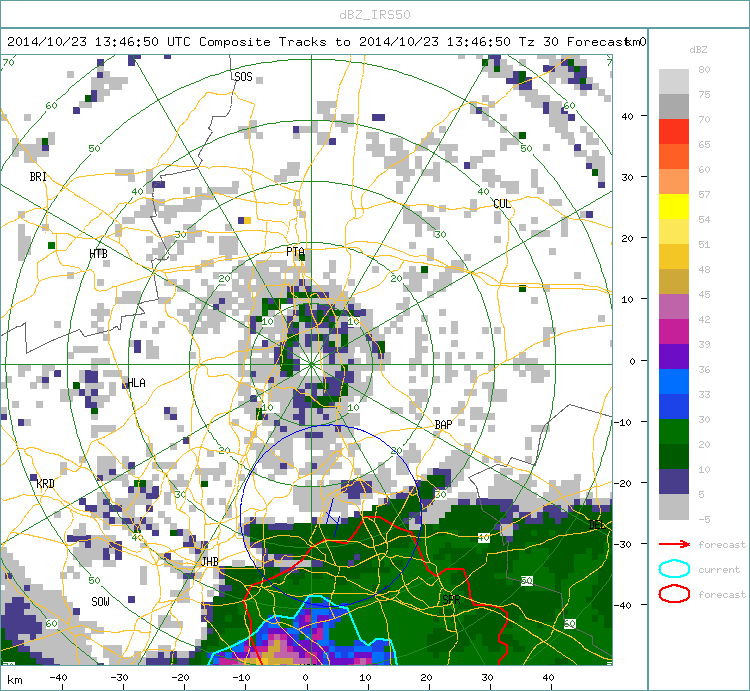Viewport: 750px width, 691px height.
Task: Click the 54 dBZ bright yellow swatch
Action: (x=674, y=206)
